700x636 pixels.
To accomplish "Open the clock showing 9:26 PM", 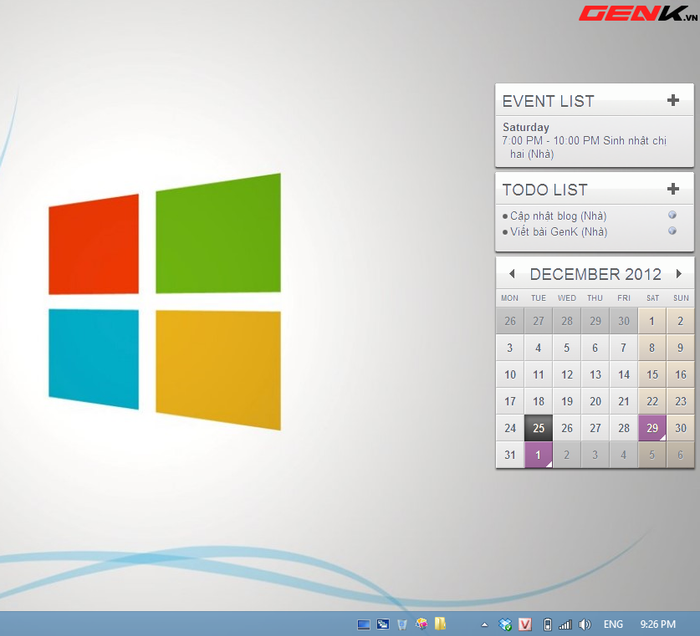I will [x=658, y=624].
